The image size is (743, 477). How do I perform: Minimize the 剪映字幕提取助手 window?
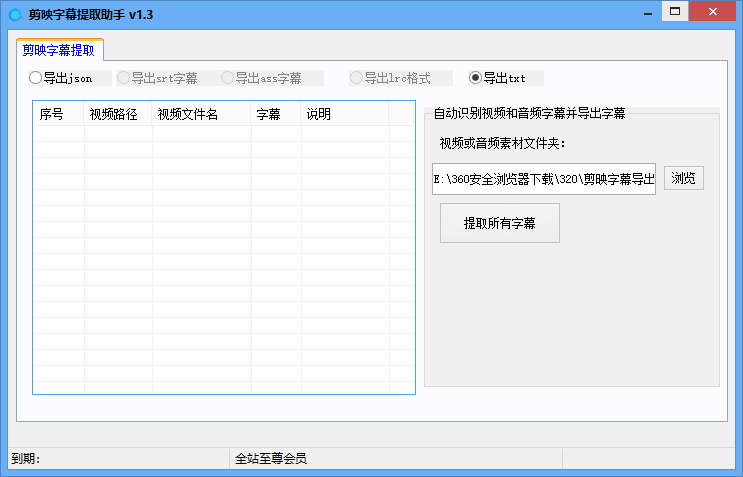pyautogui.click(x=648, y=12)
